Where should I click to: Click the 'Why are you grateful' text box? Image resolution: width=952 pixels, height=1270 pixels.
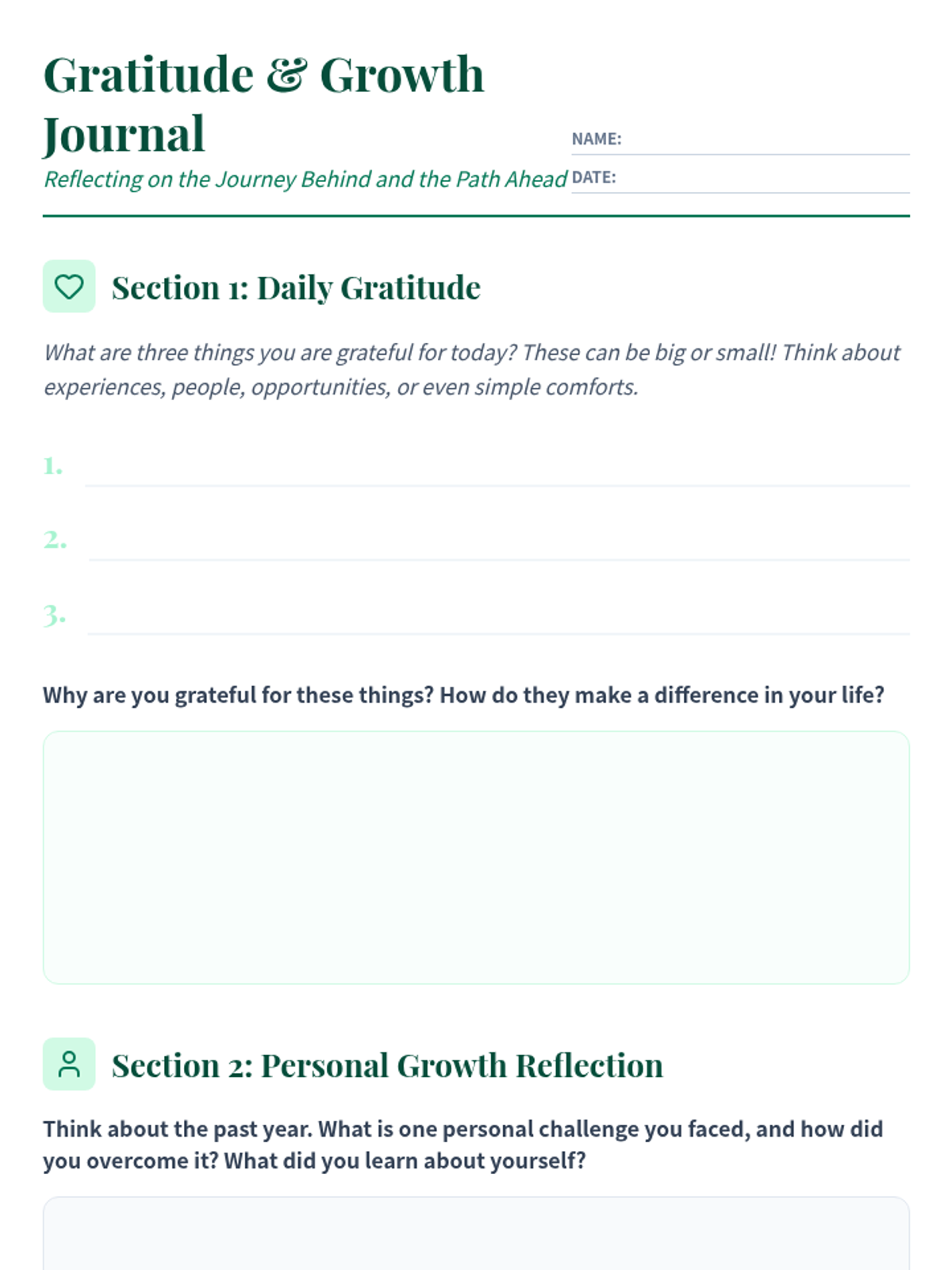(476, 857)
